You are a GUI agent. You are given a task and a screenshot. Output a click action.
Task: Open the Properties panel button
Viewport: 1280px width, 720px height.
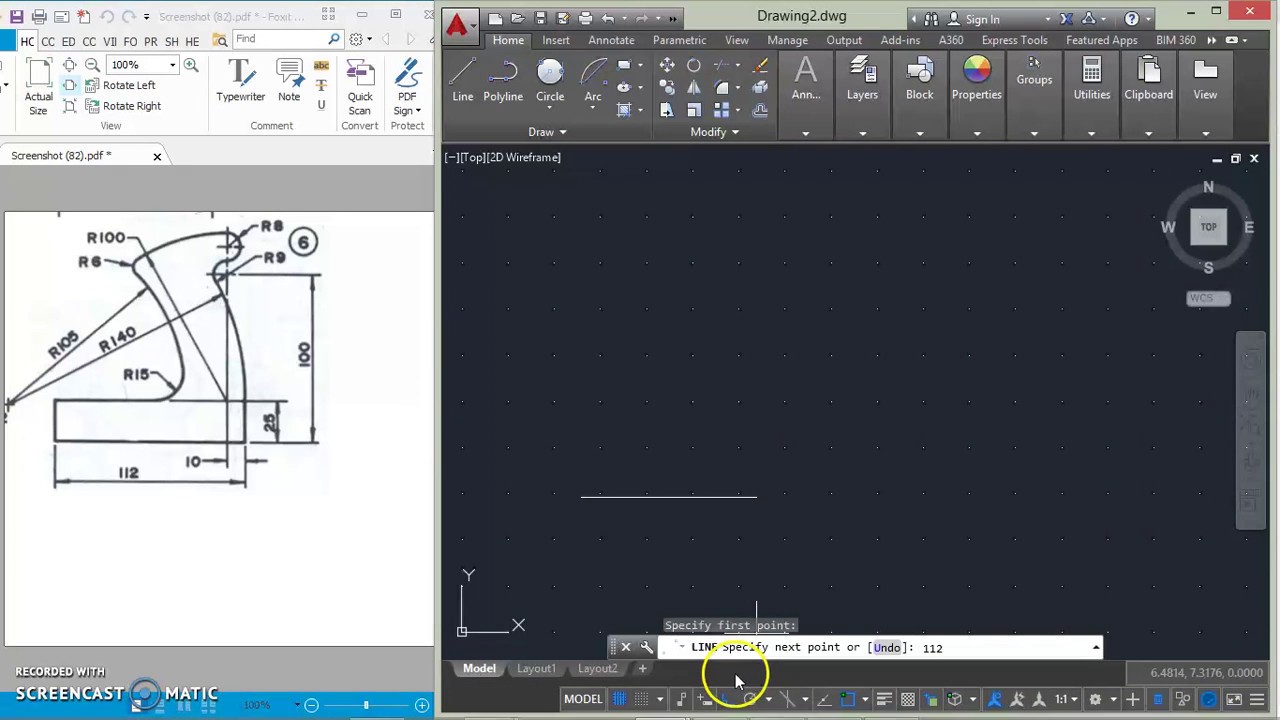pyautogui.click(x=977, y=80)
